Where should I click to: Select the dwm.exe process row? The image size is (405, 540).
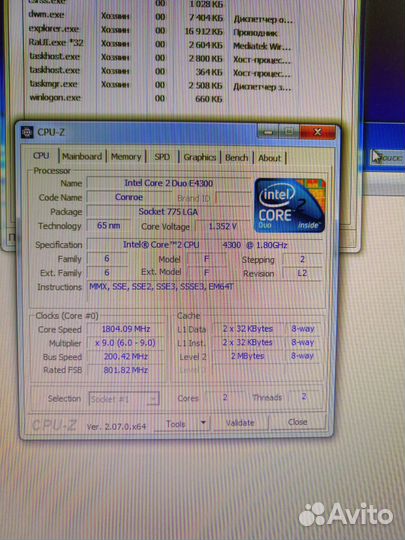(x=161, y=17)
